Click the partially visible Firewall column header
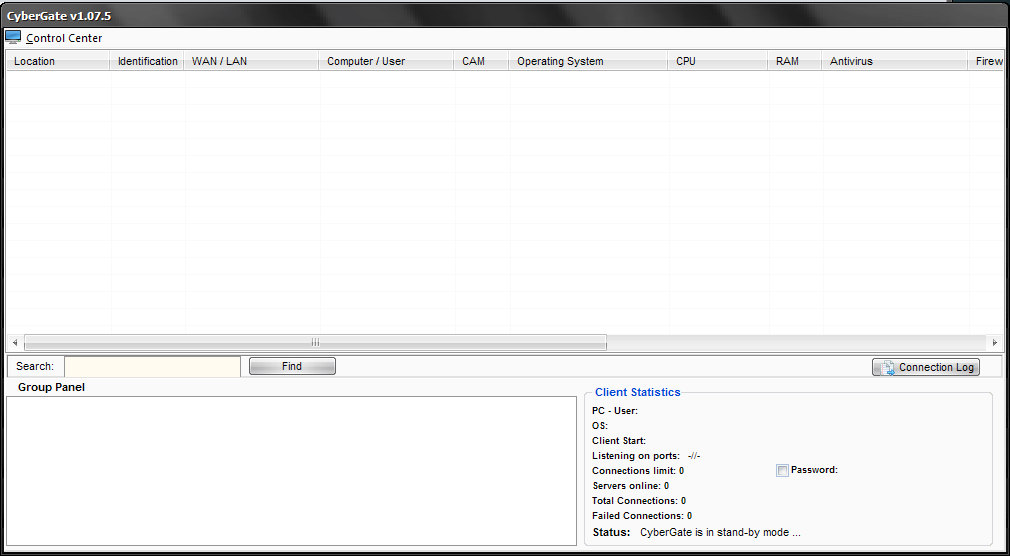The width and height of the screenshot is (1010, 556). click(987, 61)
